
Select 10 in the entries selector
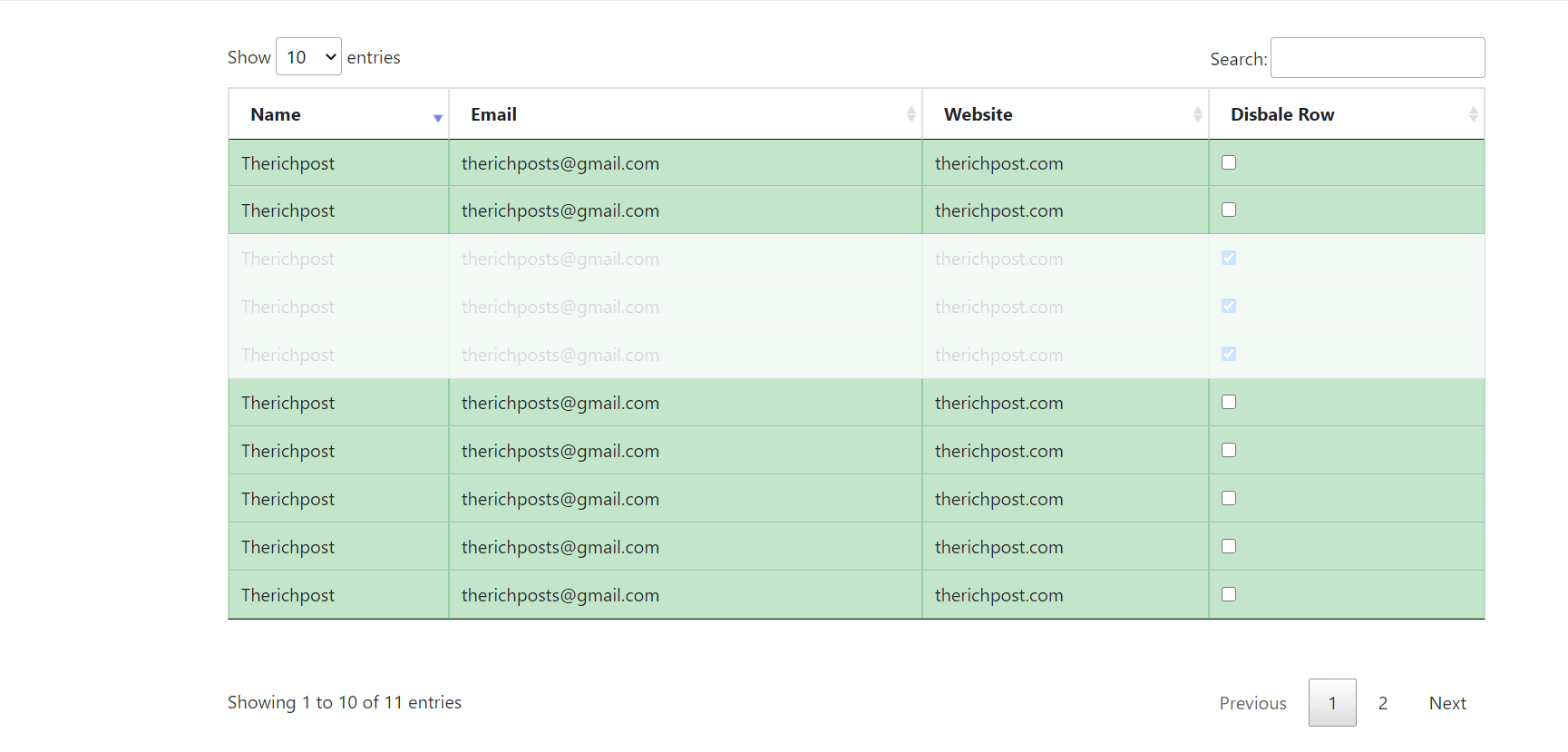[308, 56]
